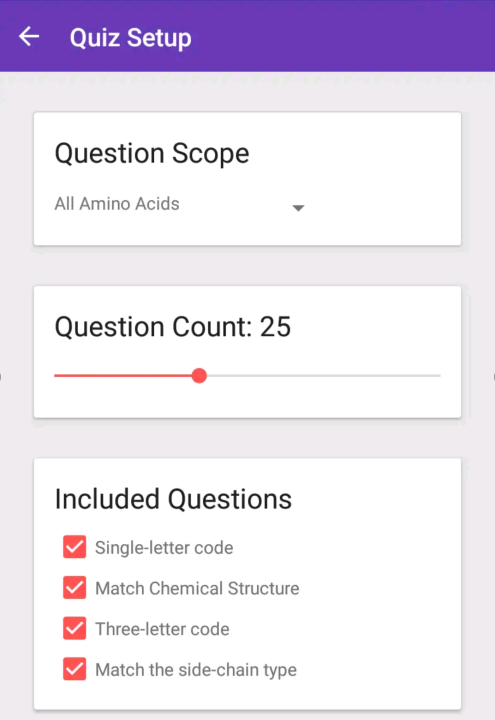Click the dropdown triangle beside All Amino Acids
The width and height of the screenshot is (495, 720).
tap(298, 208)
